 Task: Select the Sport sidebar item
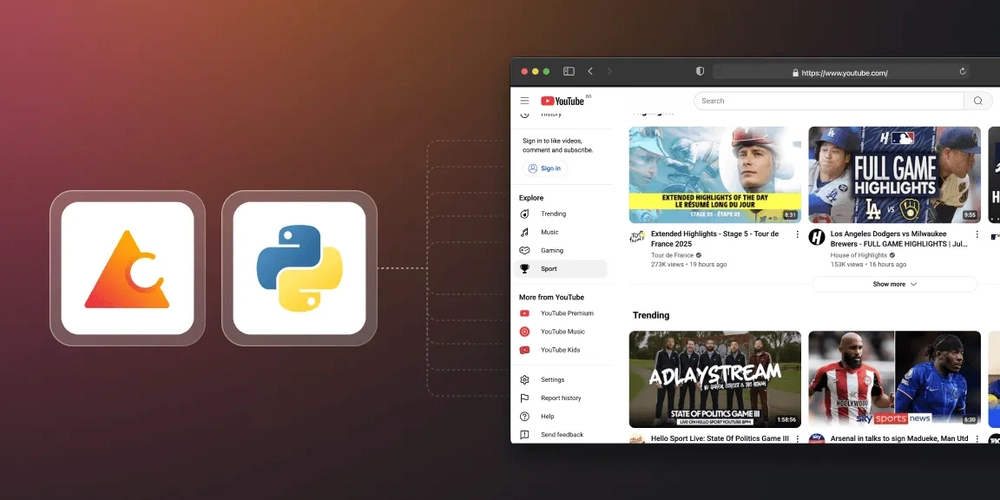[549, 269]
